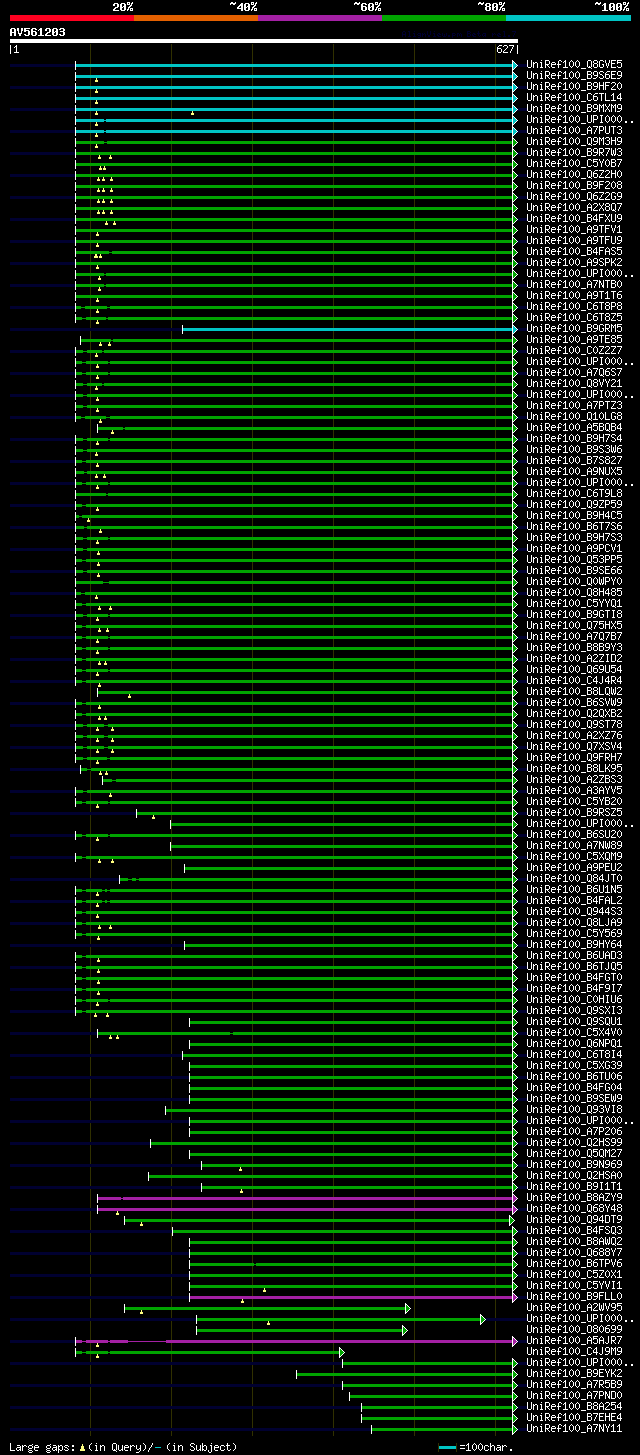Screen dimensions: 640x1455
Task: Click the cyan alignment bar for B9GRM5
Action: point(350,328)
